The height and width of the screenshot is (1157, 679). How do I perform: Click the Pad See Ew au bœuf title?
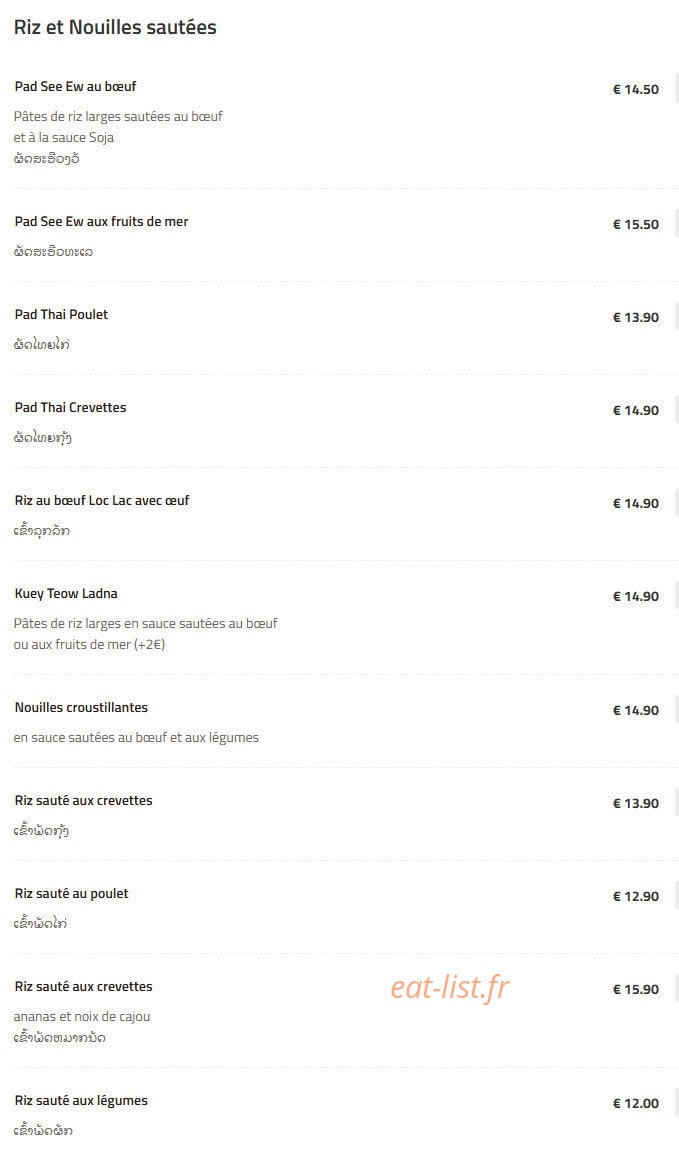point(75,86)
